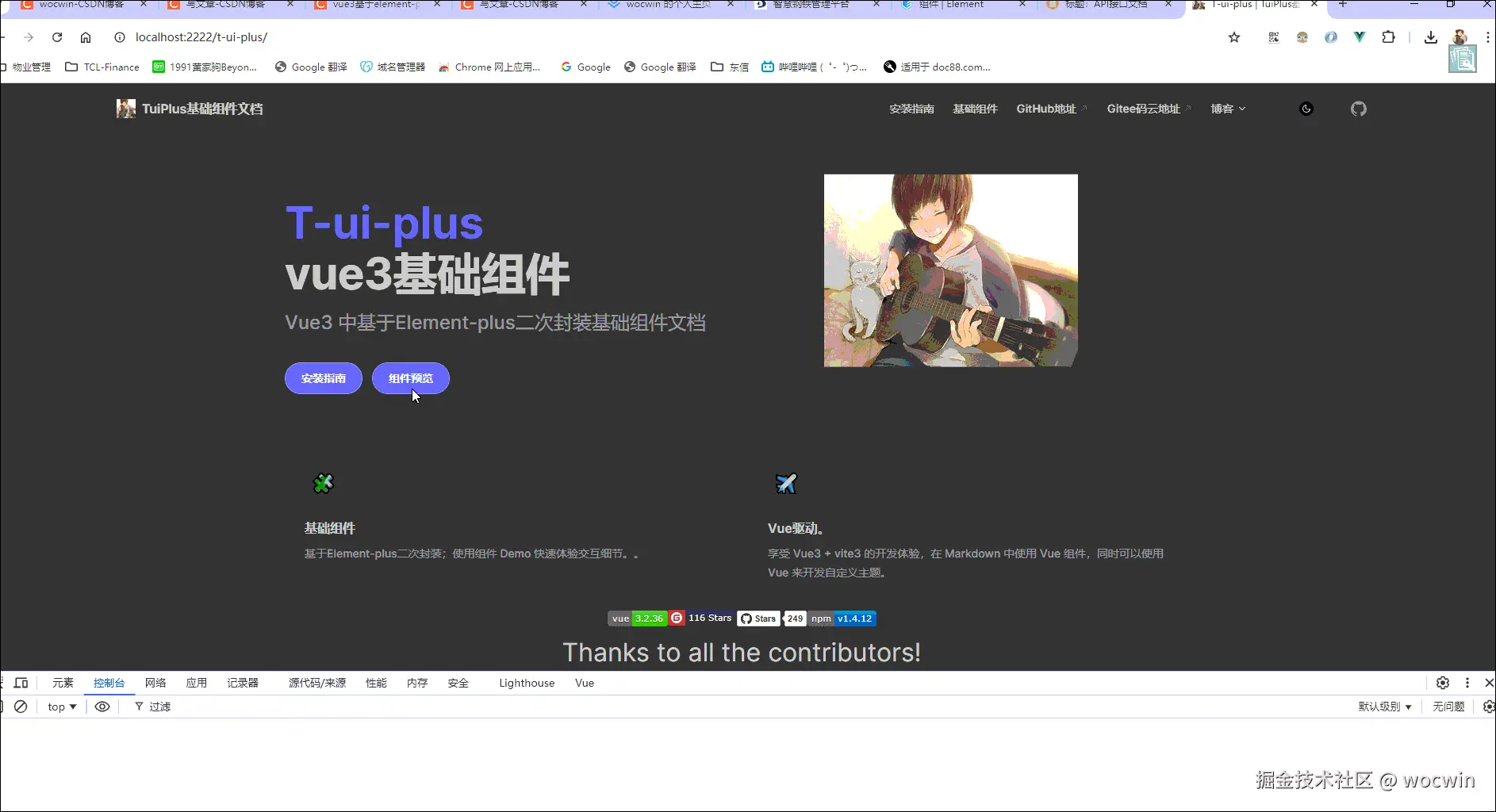Switch to the 控制台 DevTools tab

(109, 683)
